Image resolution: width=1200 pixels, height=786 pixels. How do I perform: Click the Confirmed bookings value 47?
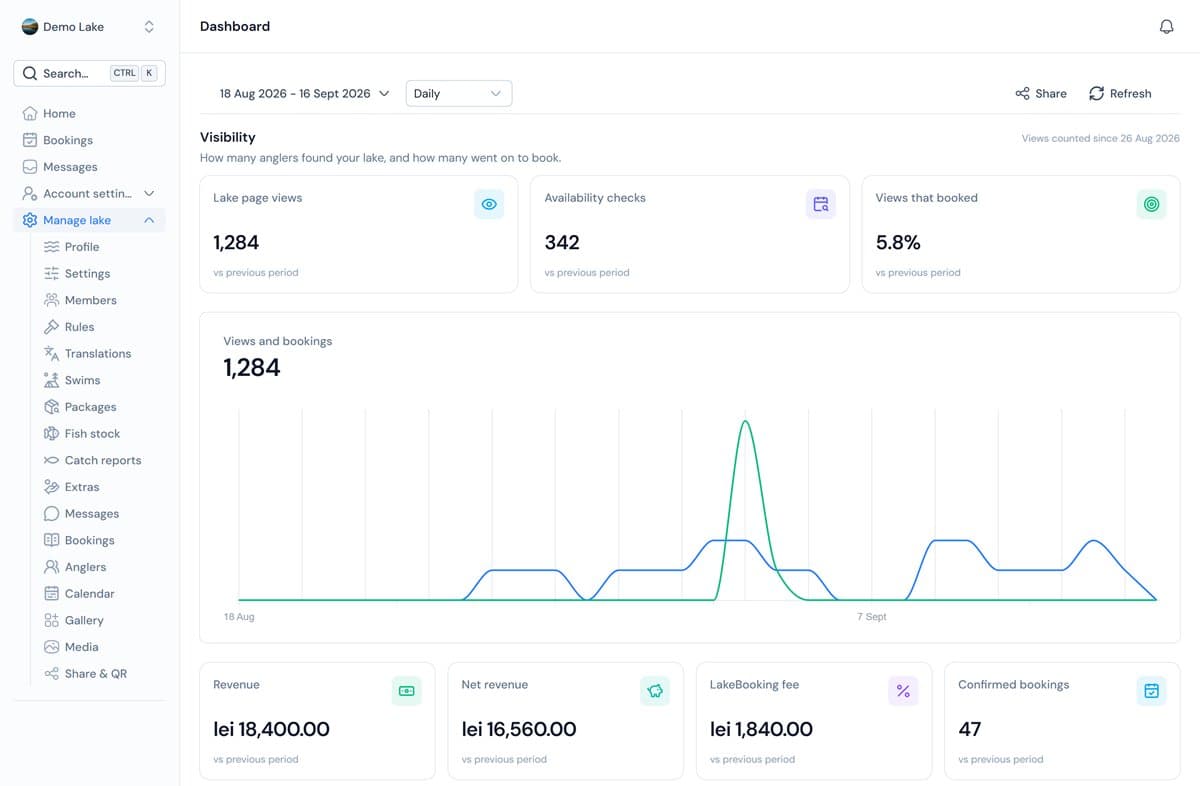(969, 729)
